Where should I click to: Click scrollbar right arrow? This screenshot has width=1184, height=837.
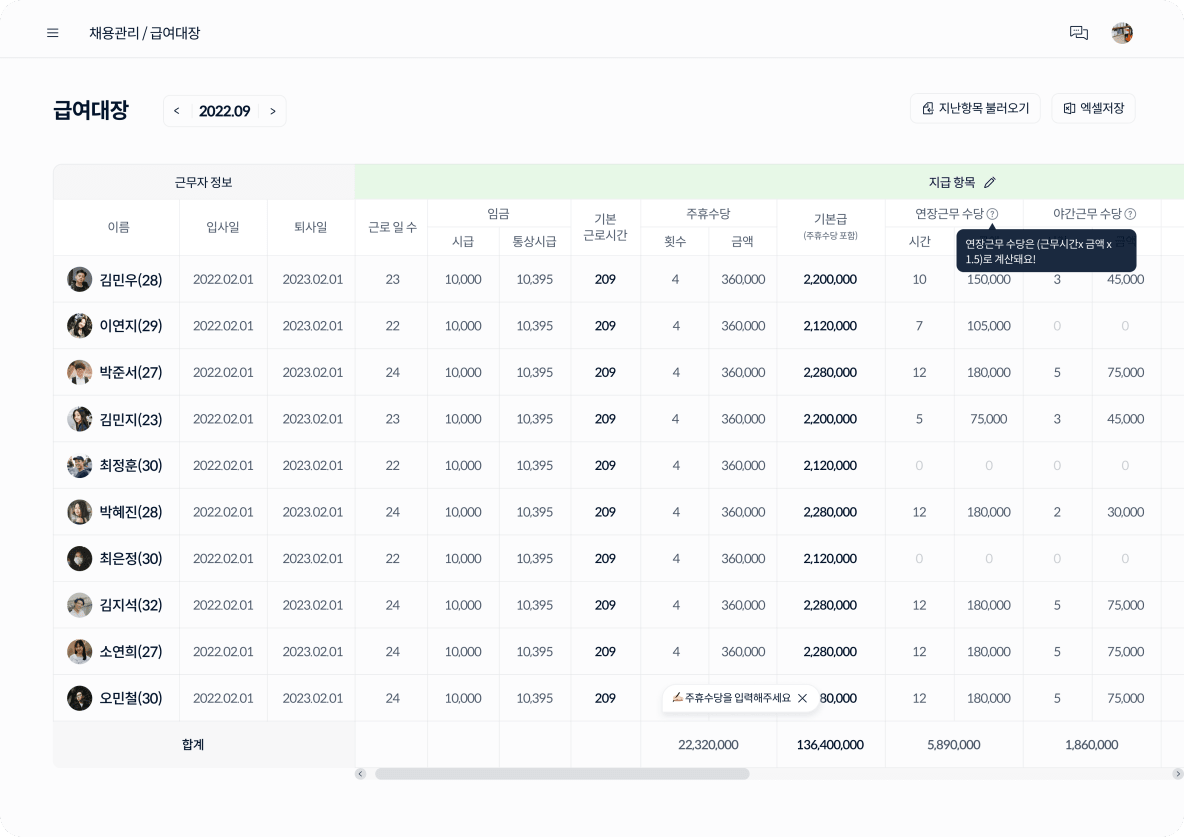[1177, 774]
